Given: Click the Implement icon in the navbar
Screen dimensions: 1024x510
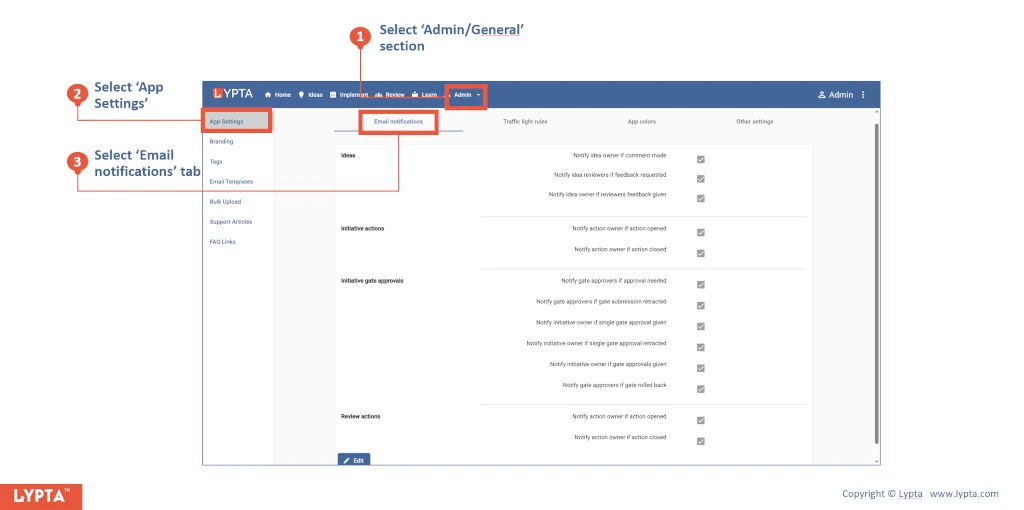Looking at the screenshot, I should coord(333,95).
